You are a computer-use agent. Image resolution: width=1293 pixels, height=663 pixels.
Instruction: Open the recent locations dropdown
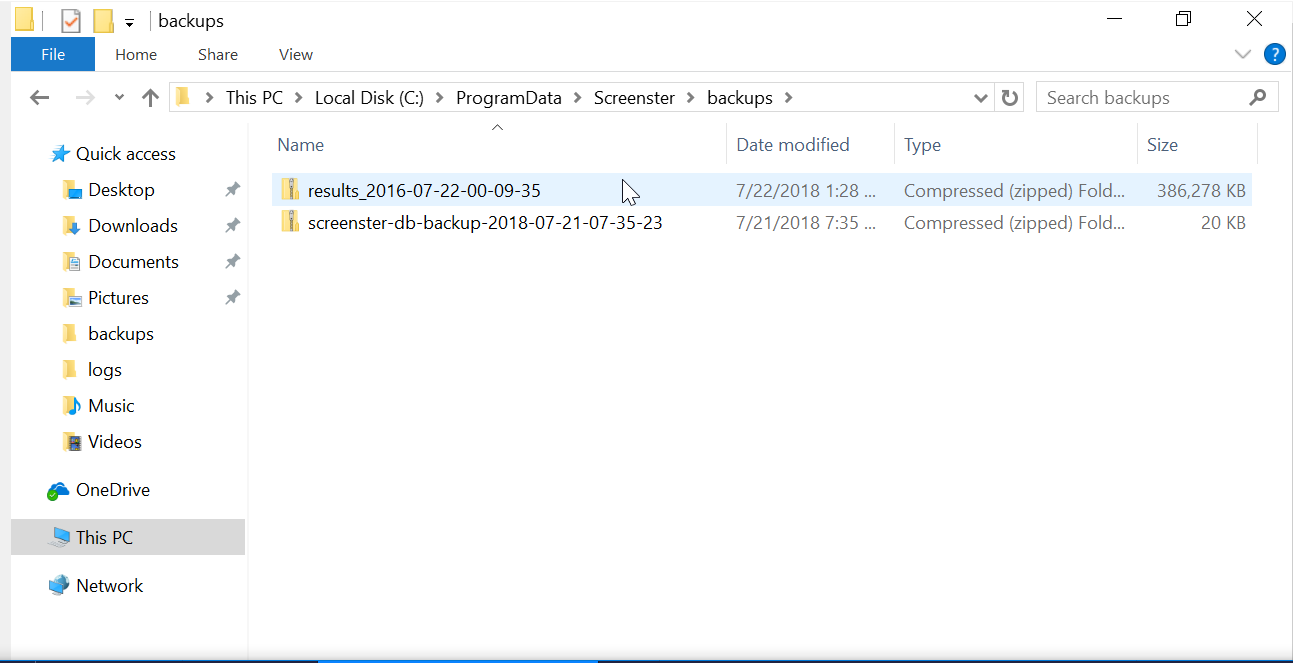(x=120, y=98)
